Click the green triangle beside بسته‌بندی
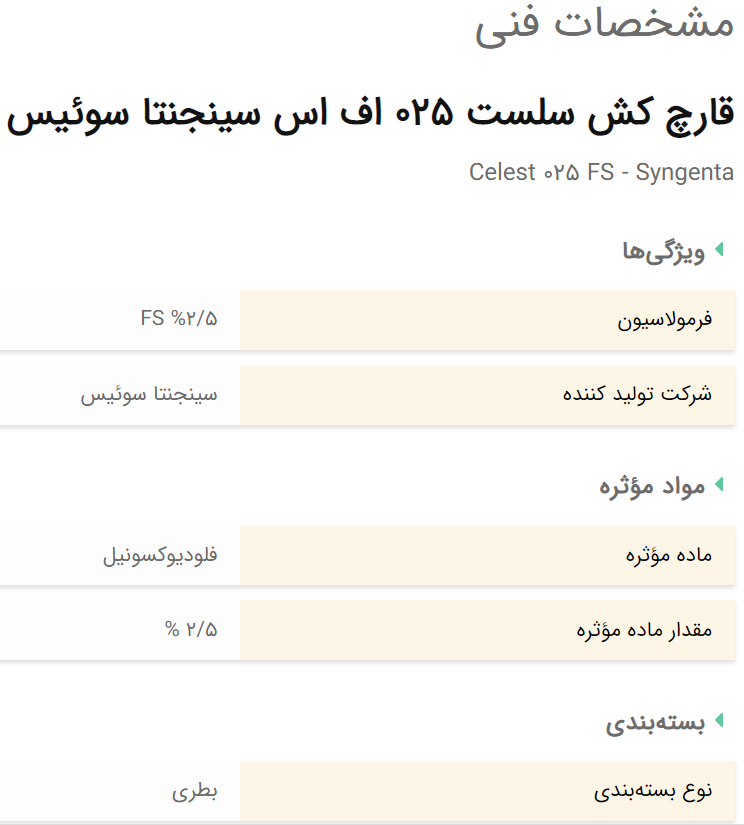This screenshot has height=825, width=744. pos(720,720)
